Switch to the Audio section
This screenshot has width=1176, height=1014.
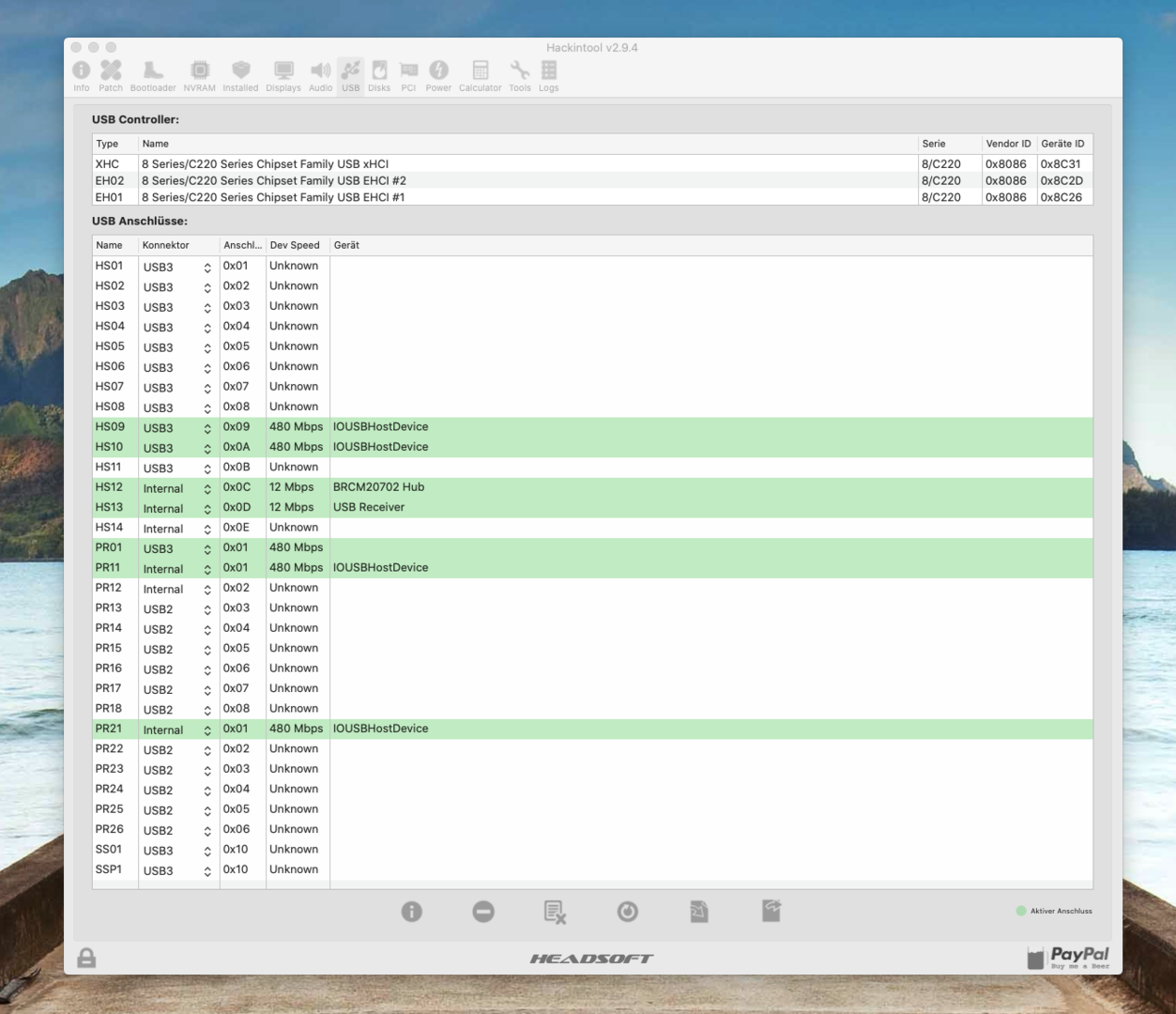[321, 76]
